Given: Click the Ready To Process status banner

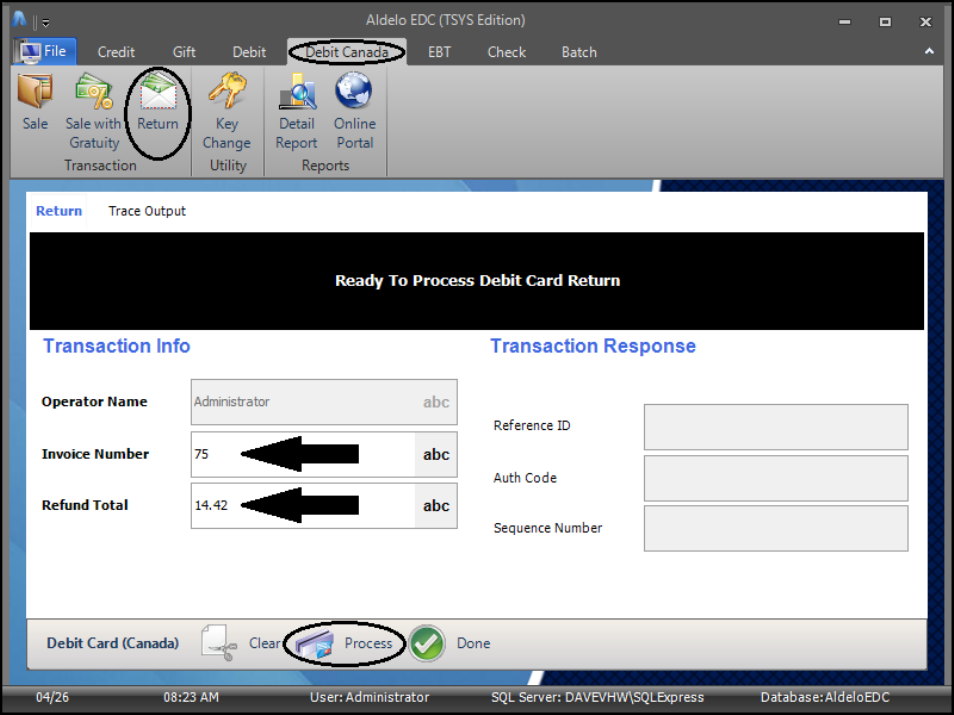Looking at the screenshot, I should (477, 281).
